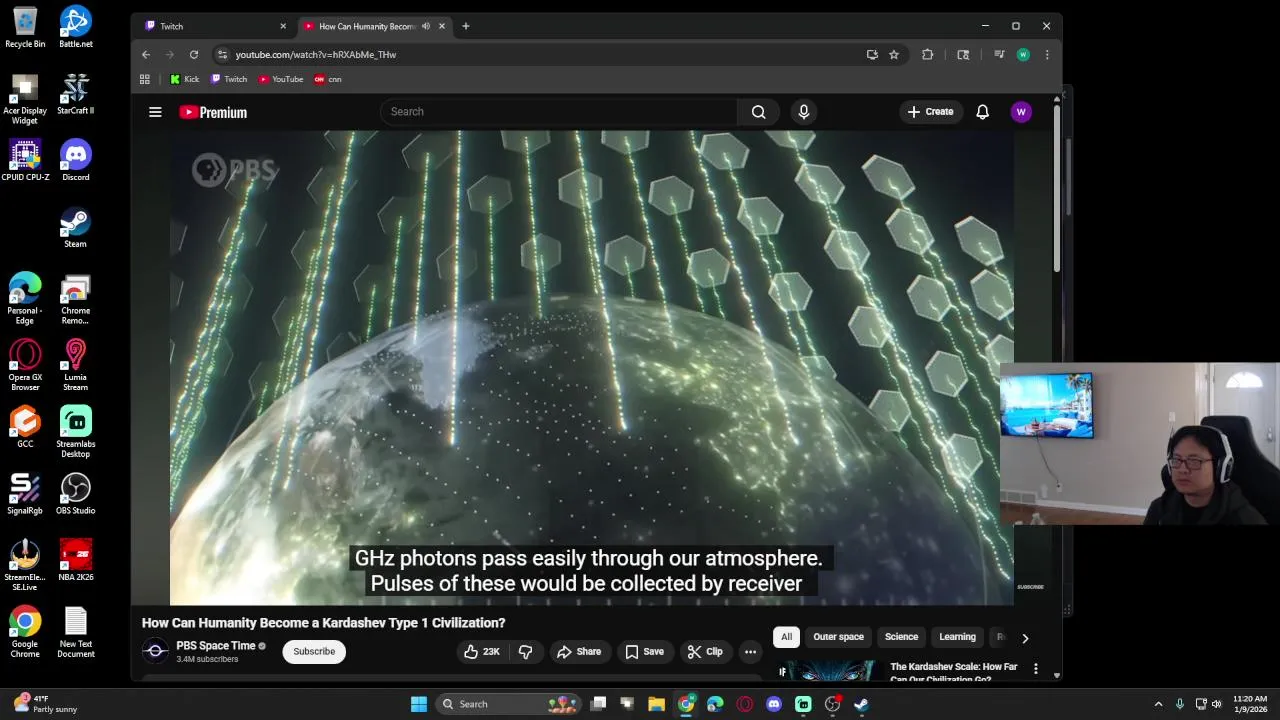Open Steam desktop shortcut

pyautogui.click(x=76, y=227)
